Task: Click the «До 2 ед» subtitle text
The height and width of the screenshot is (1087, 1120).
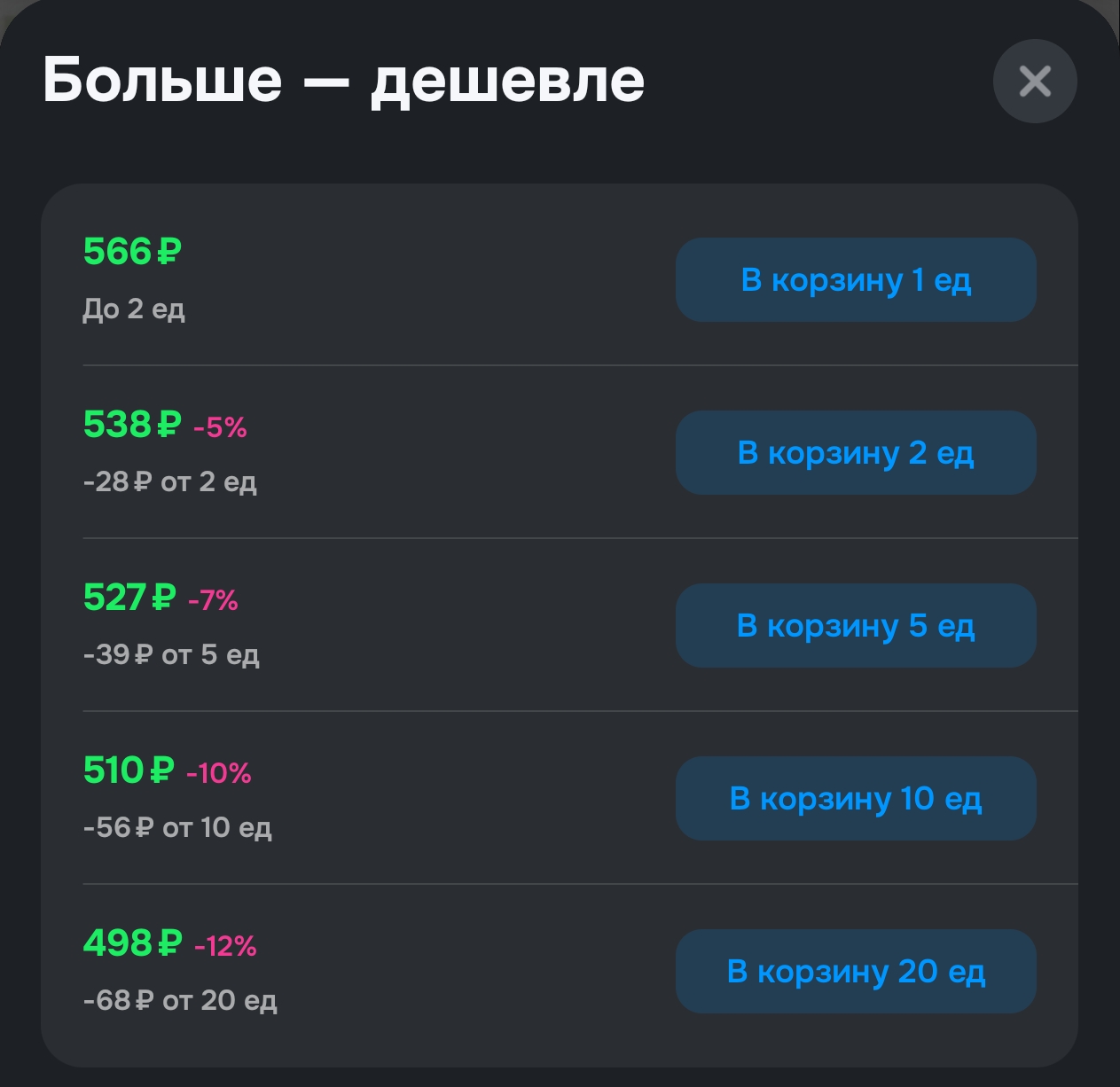Action: [134, 309]
